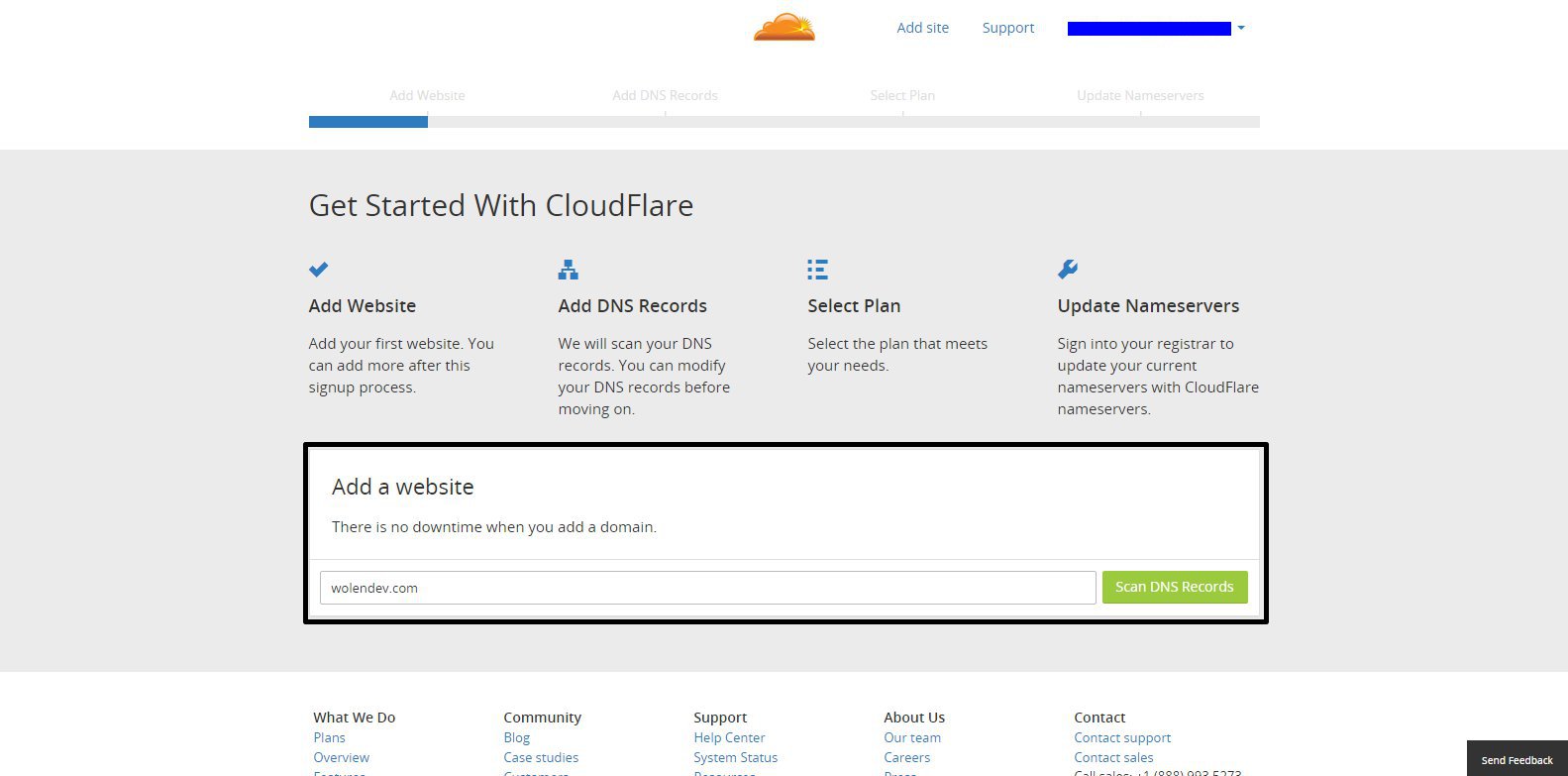Open the Blog footer link

[x=516, y=737]
